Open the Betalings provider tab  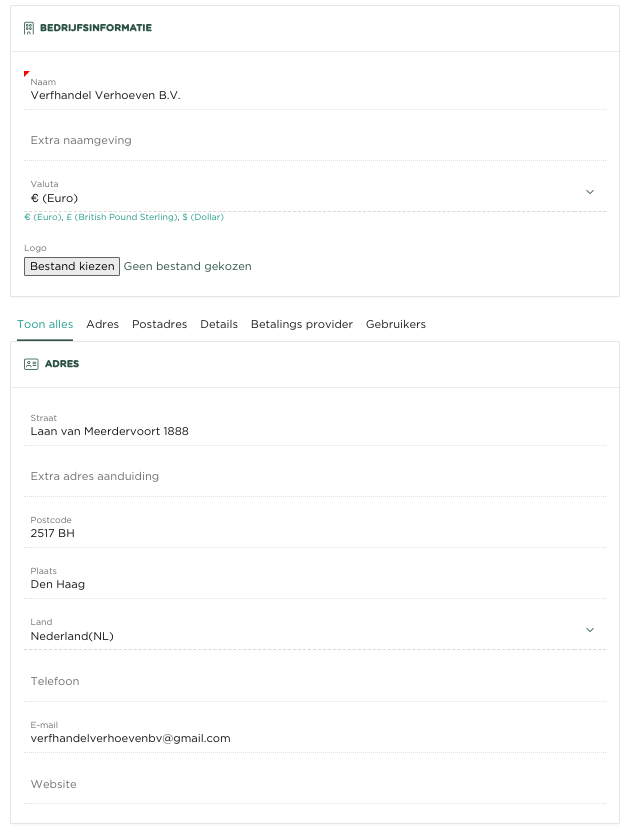tap(302, 324)
